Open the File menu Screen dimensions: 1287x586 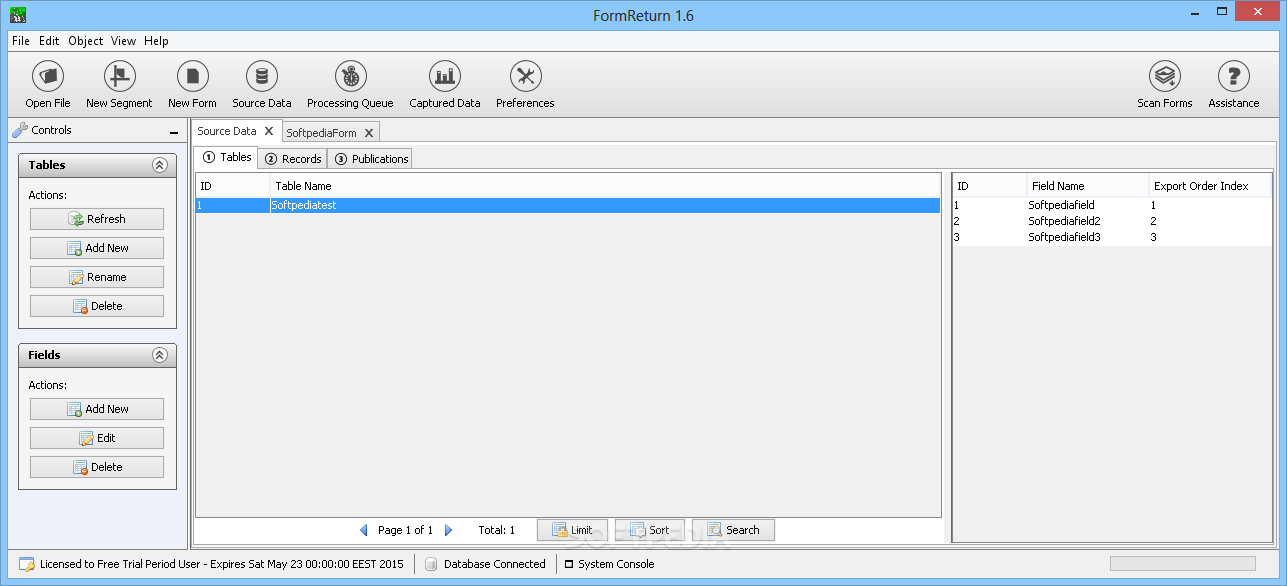coord(21,41)
